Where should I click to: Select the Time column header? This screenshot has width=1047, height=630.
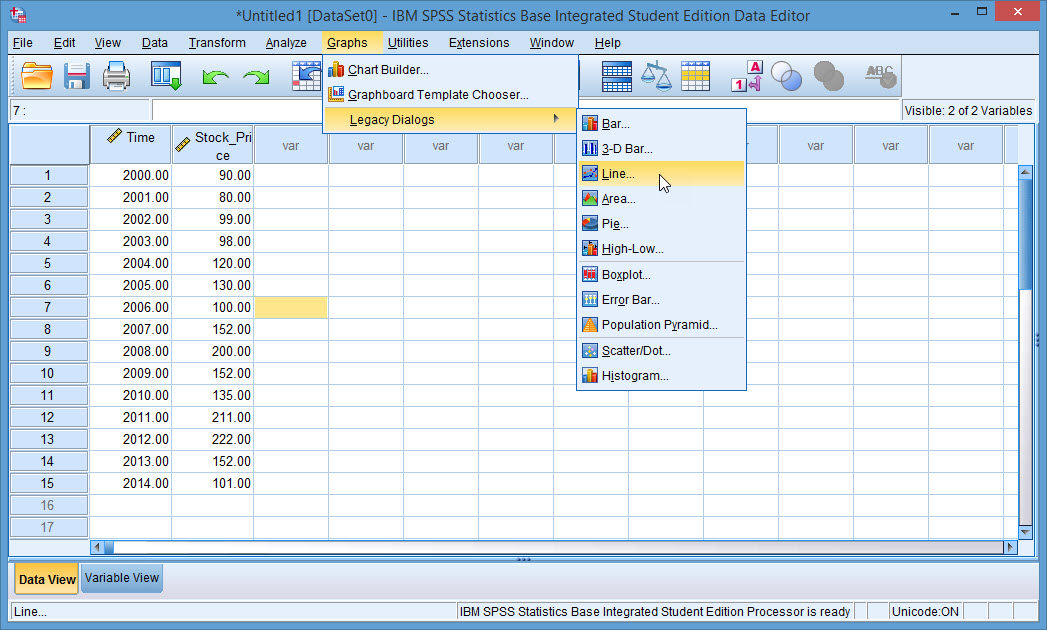pos(131,145)
